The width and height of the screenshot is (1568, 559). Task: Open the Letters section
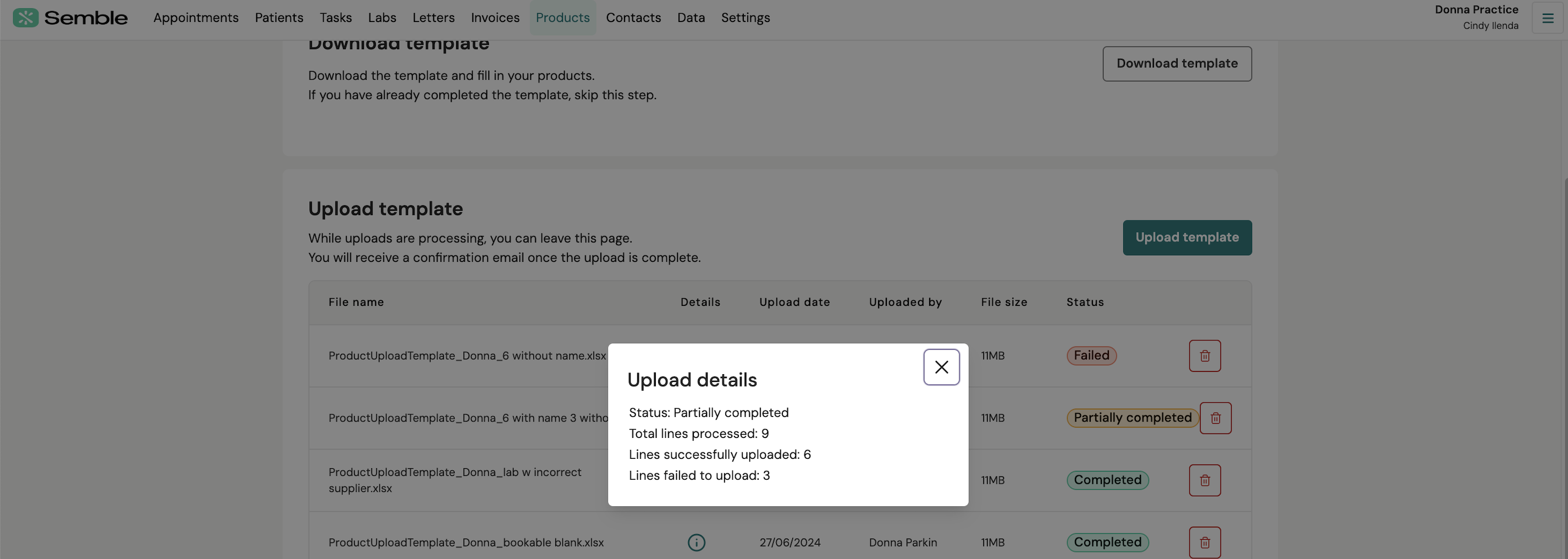[x=433, y=18]
